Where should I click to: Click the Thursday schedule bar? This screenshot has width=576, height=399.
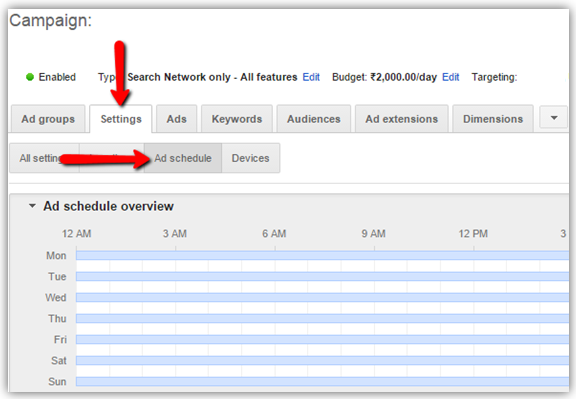coord(322,318)
